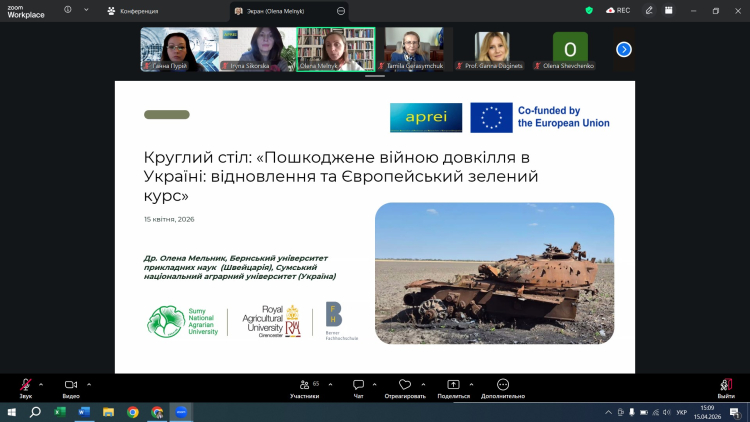Screen dimensions: 750x422
Task: Select Olena Melnyk's video thumbnail
Action: click(336, 48)
